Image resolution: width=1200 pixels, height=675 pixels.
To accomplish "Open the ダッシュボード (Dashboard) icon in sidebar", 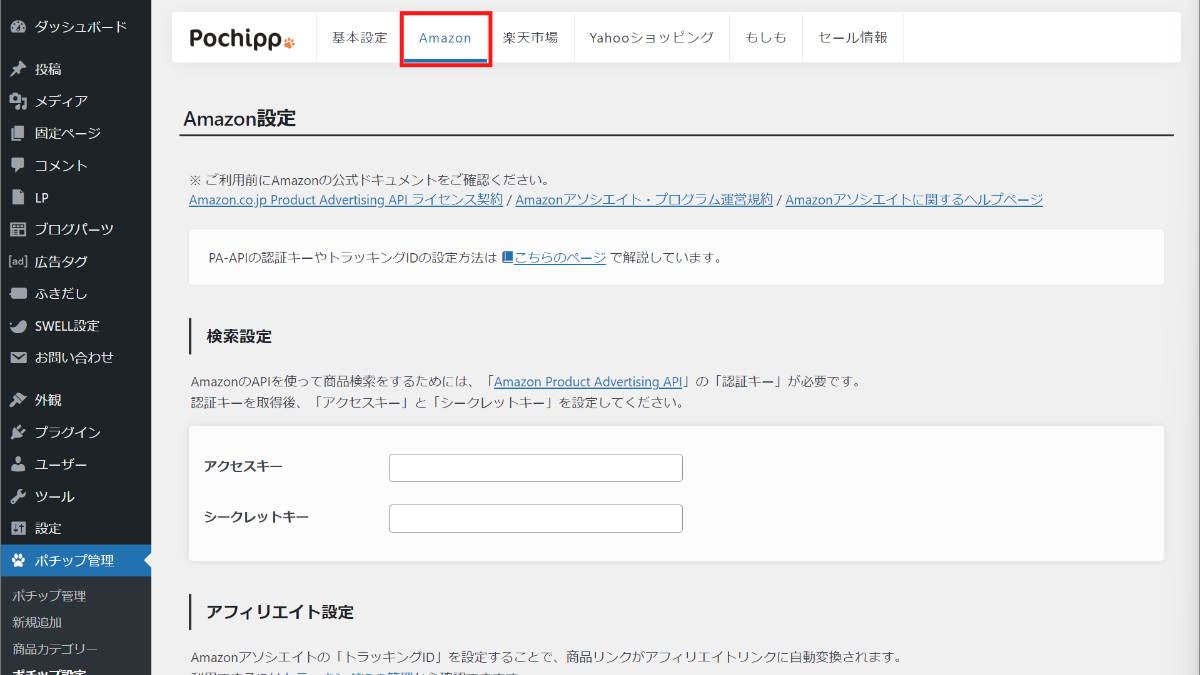I will (x=18, y=27).
